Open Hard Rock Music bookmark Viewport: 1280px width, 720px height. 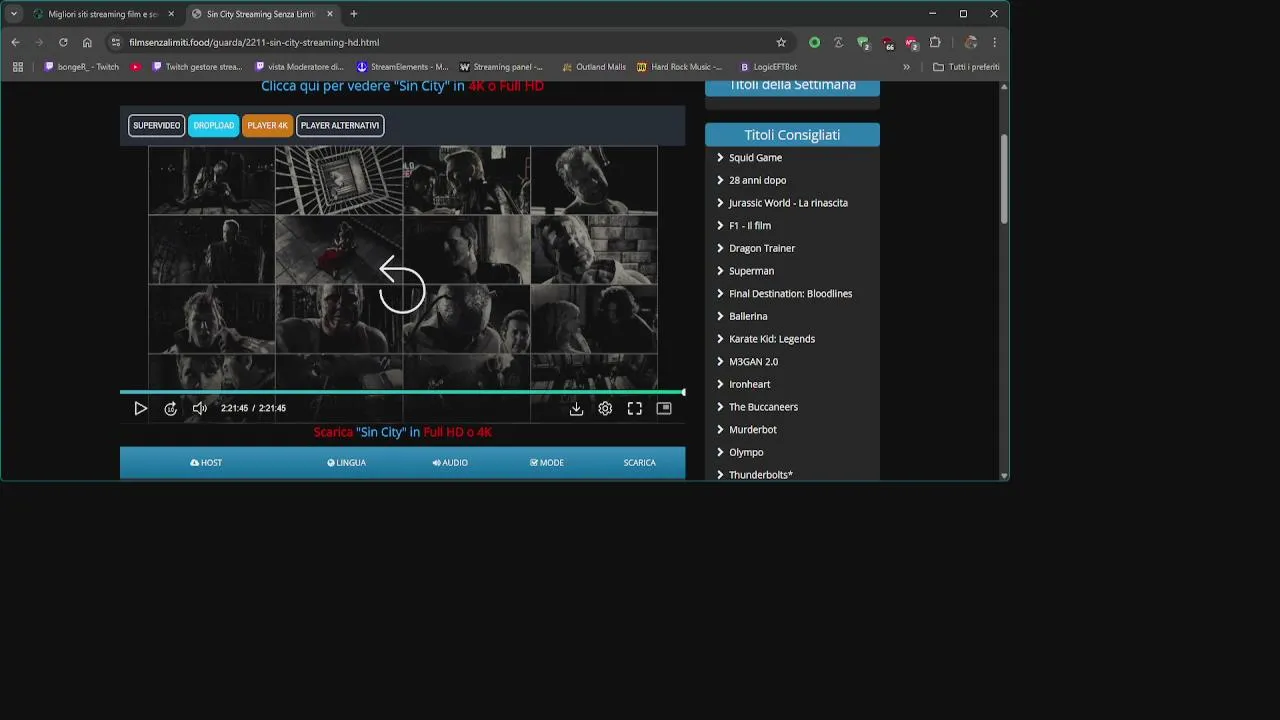tap(680, 67)
